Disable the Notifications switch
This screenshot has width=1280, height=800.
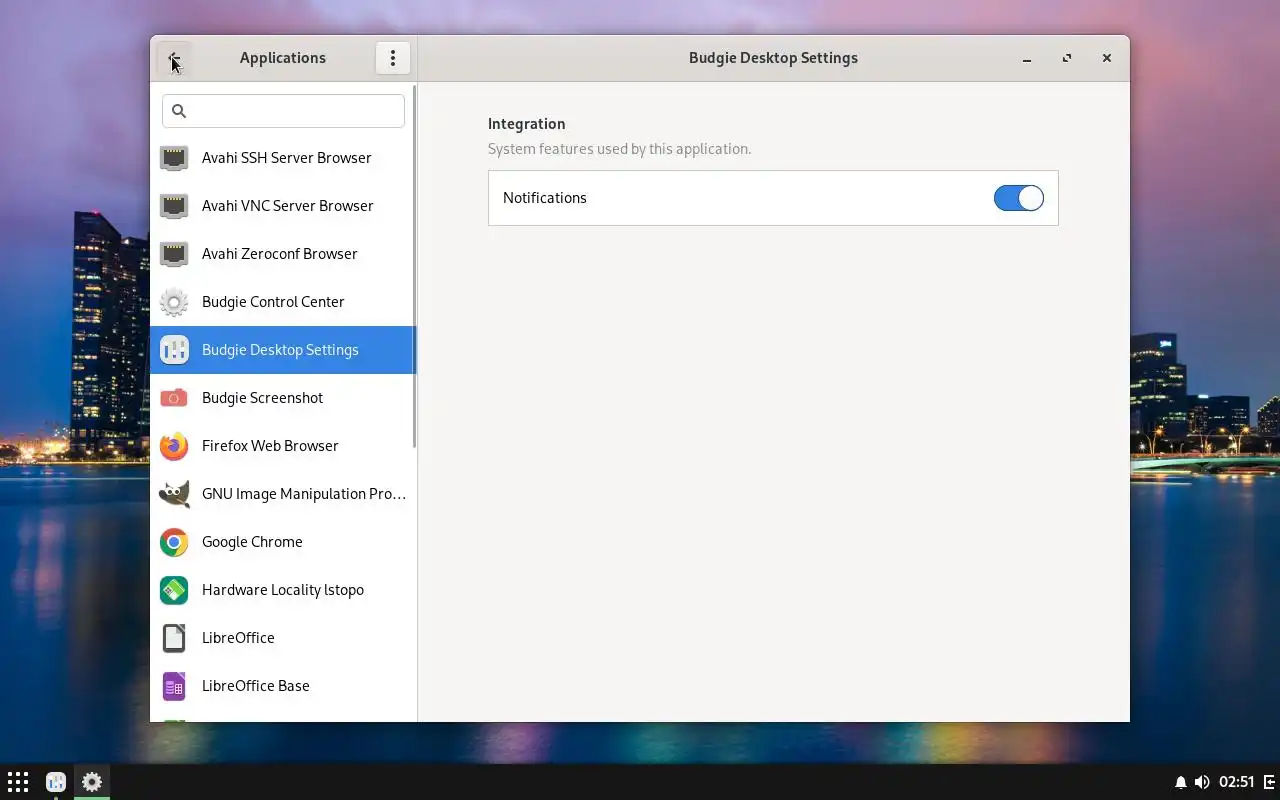tap(1018, 198)
